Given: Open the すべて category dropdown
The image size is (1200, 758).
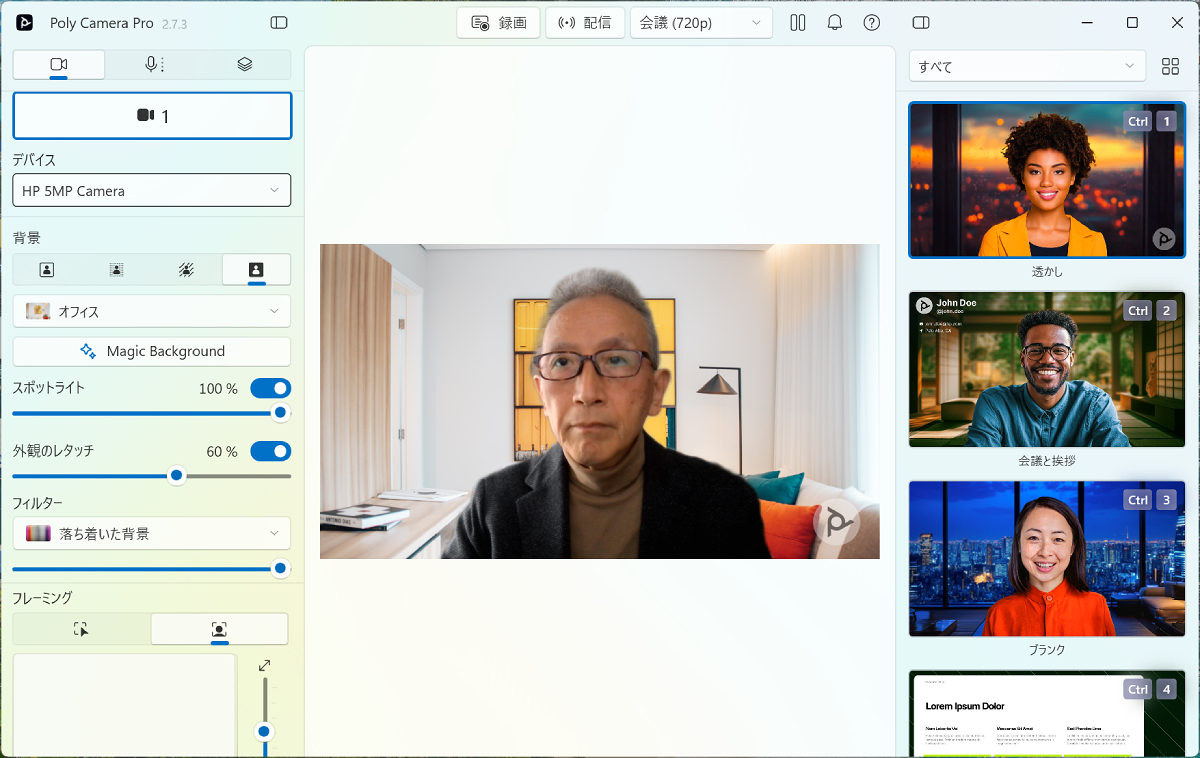Looking at the screenshot, I should tap(1027, 66).
